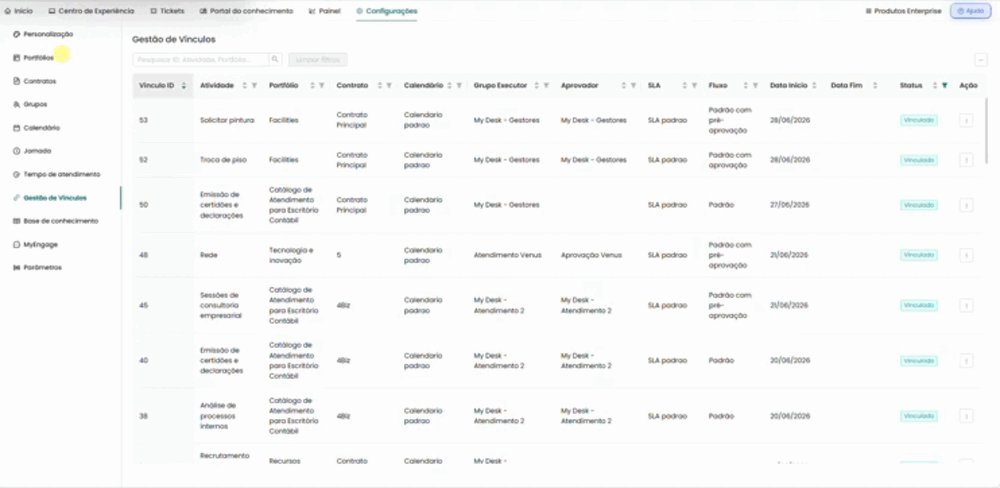This screenshot has width=1000, height=488.
Task: Sort by the Aprovador column
Action: [x=624, y=85]
